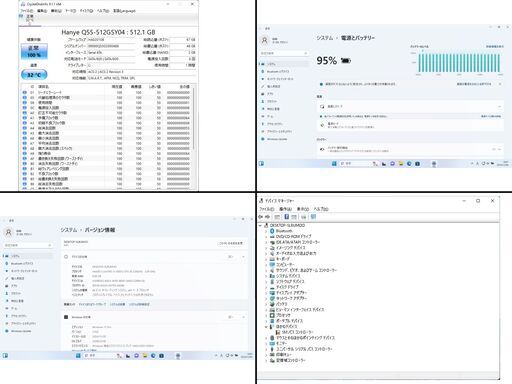Collapse デバイスの仕様 section
Image resolution: width=512 pixels, height=384 pixels.
pos(243,257)
